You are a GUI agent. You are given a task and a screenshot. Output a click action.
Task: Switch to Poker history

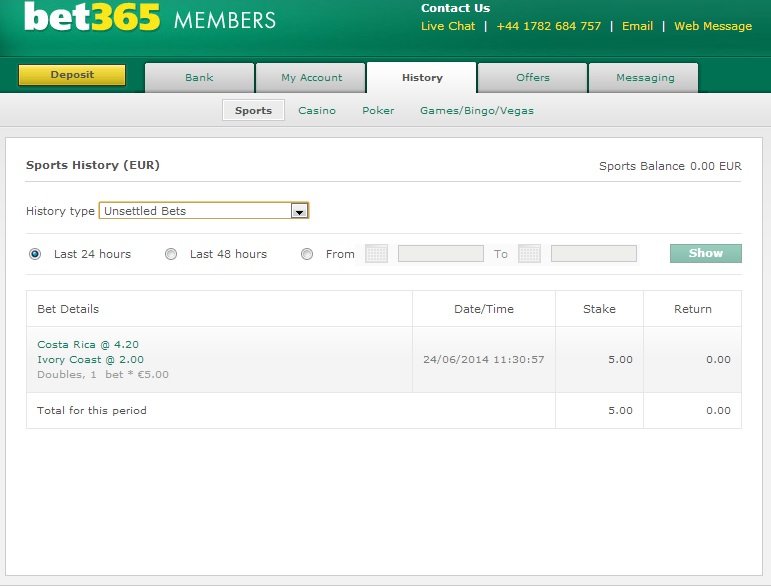tap(378, 111)
